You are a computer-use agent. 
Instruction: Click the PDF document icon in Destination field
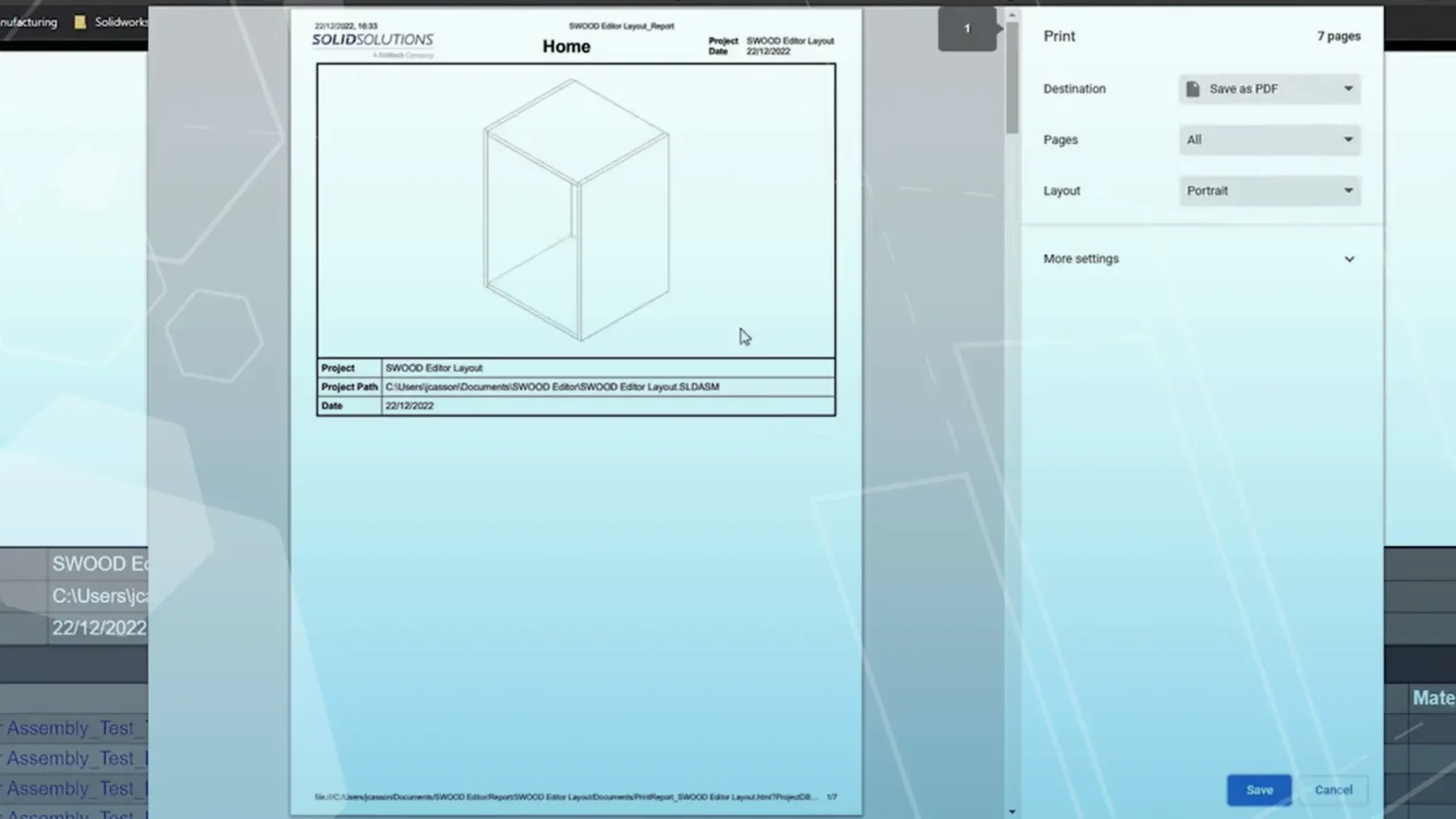pos(1192,88)
